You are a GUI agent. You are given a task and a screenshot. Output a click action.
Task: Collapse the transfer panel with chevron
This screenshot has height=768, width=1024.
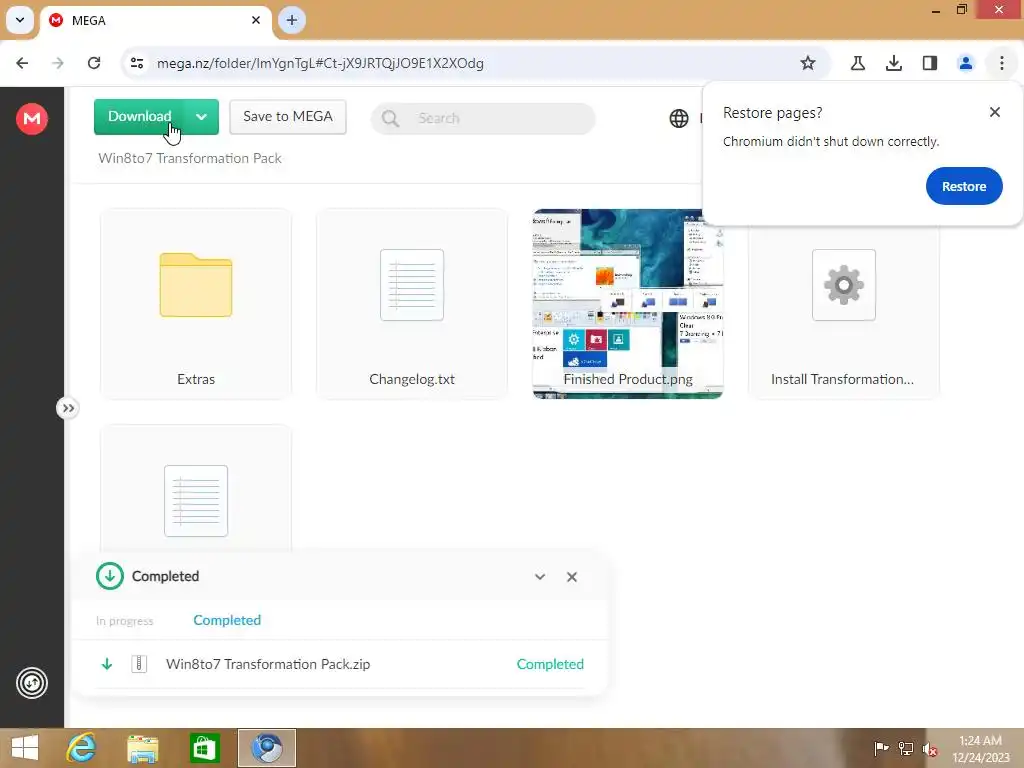(540, 577)
